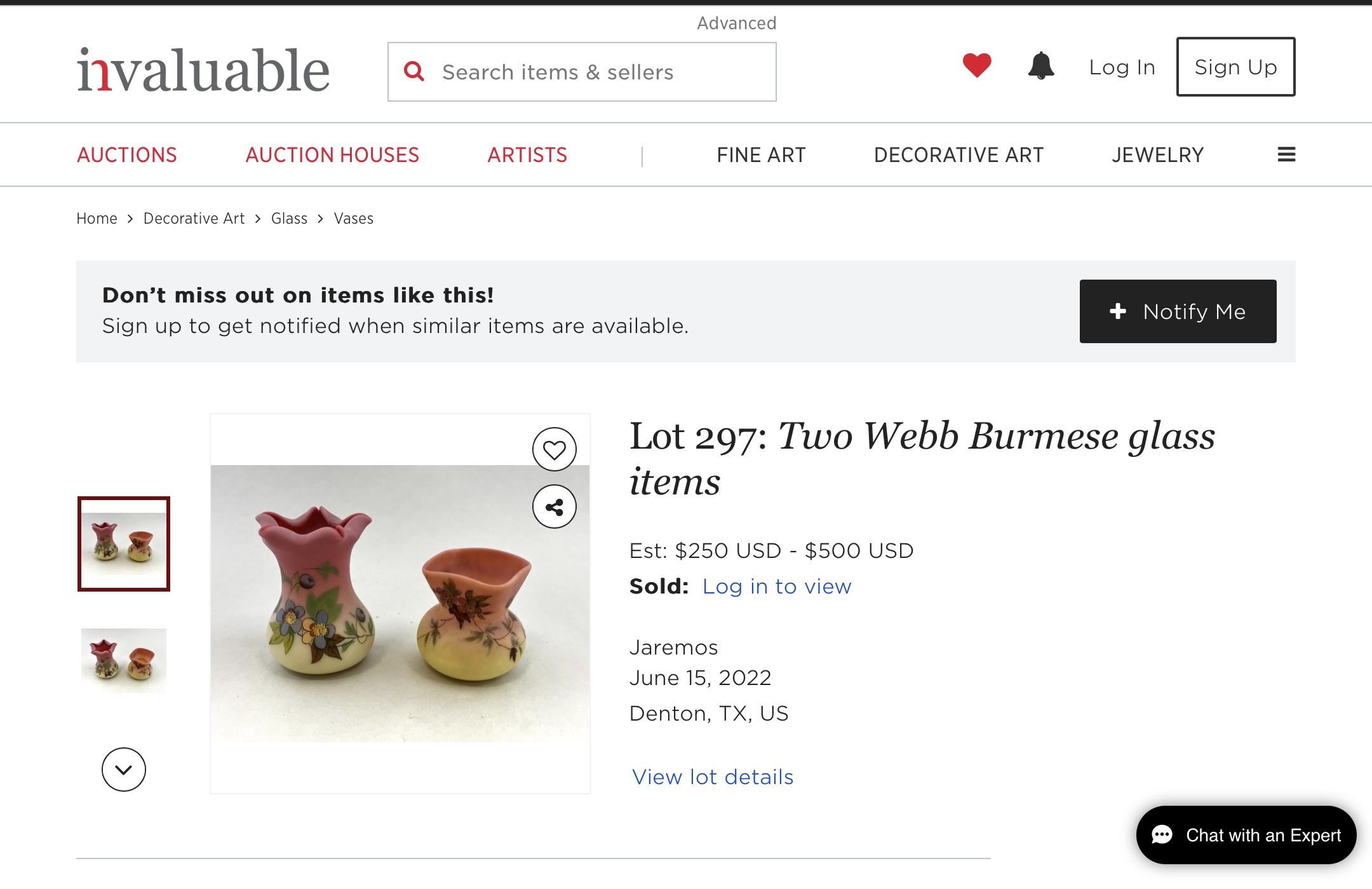Select the second vase thumbnail
This screenshot has width=1372, height=889.
(124, 660)
